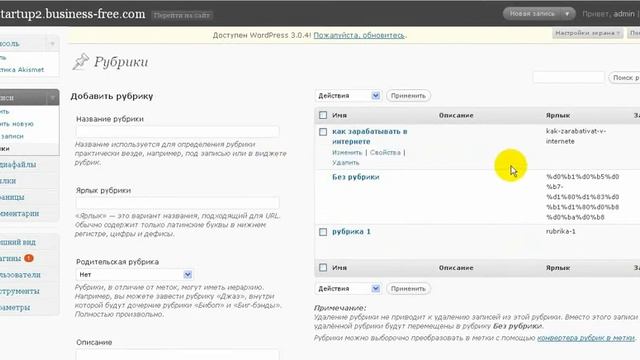
Task: Toggle the footer Имя select-all checkbox
Action: click(323, 268)
